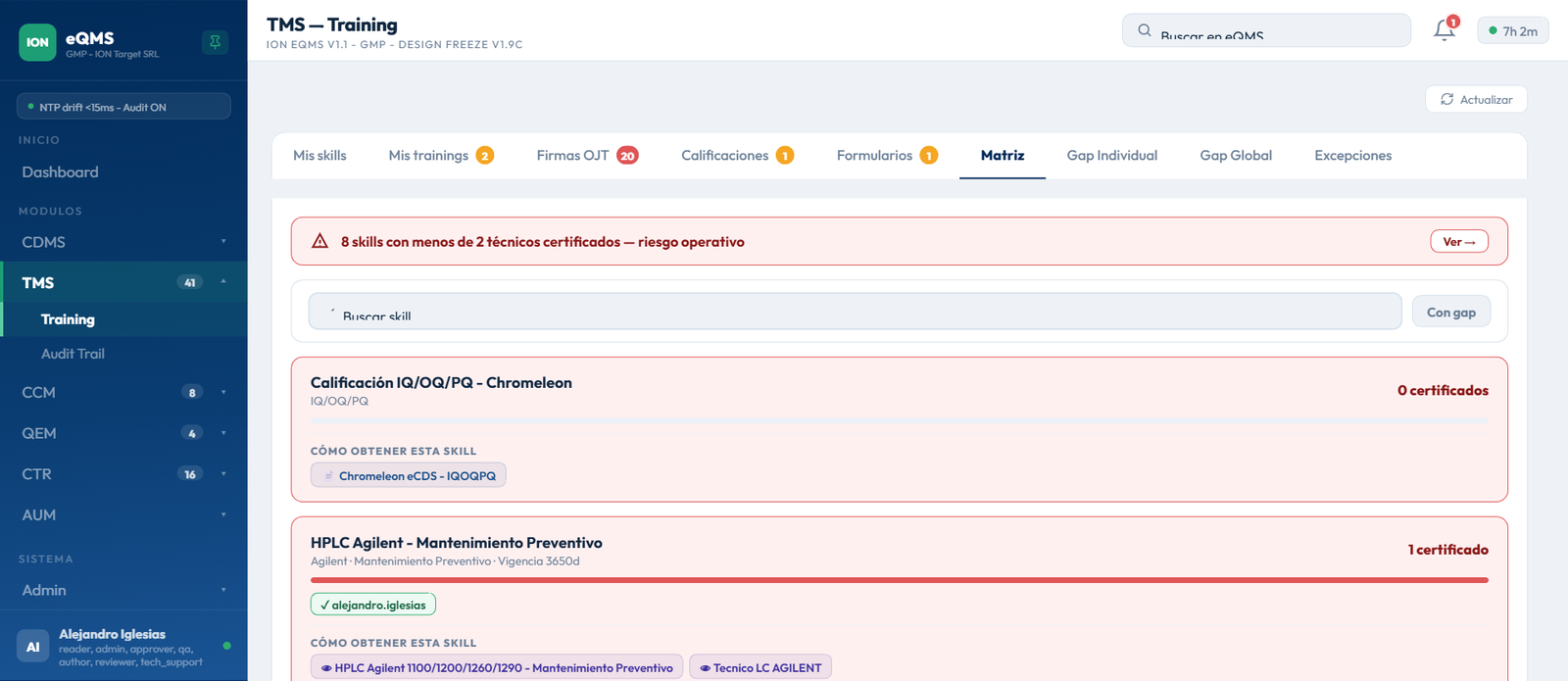Click the HPLC Agilent red progress bar
This screenshot has height=681, width=1568.
coord(899,580)
